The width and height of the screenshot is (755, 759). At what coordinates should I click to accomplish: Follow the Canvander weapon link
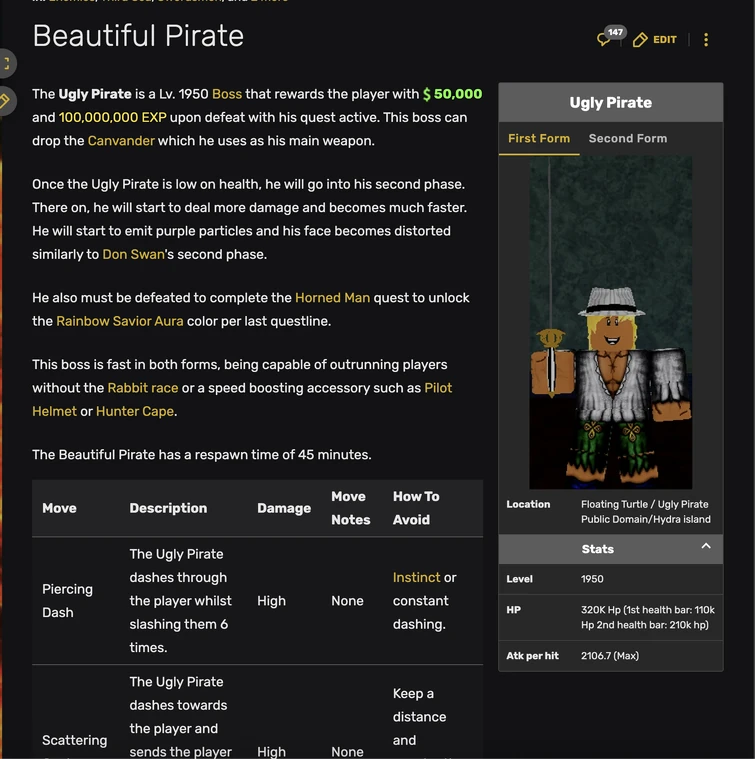[x=121, y=141]
